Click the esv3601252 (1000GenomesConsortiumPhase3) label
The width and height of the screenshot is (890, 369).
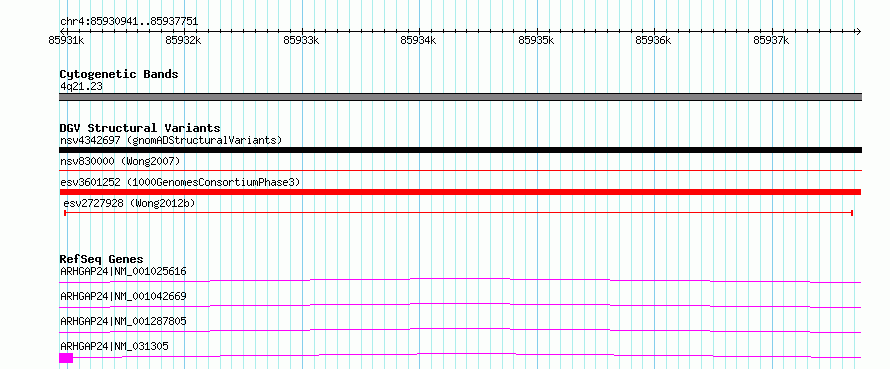(180, 182)
